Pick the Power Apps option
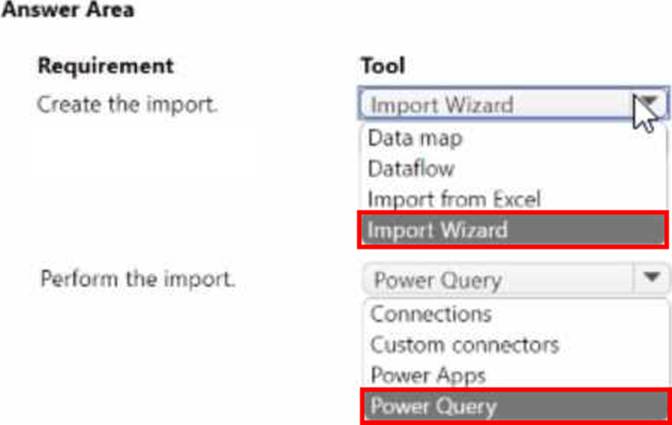The height and width of the screenshot is (425, 672). (427, 376)
